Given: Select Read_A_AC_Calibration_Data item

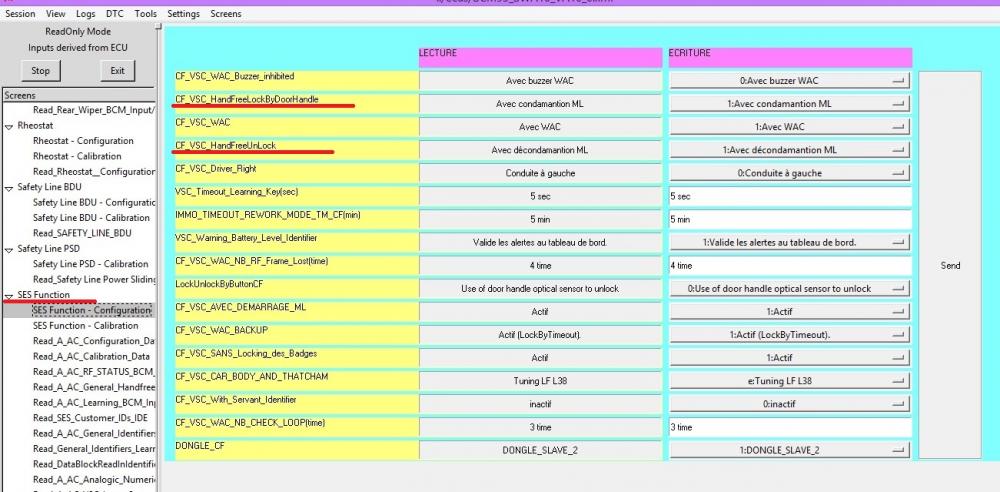Looking at the screenshot, I should click(92, 356).
